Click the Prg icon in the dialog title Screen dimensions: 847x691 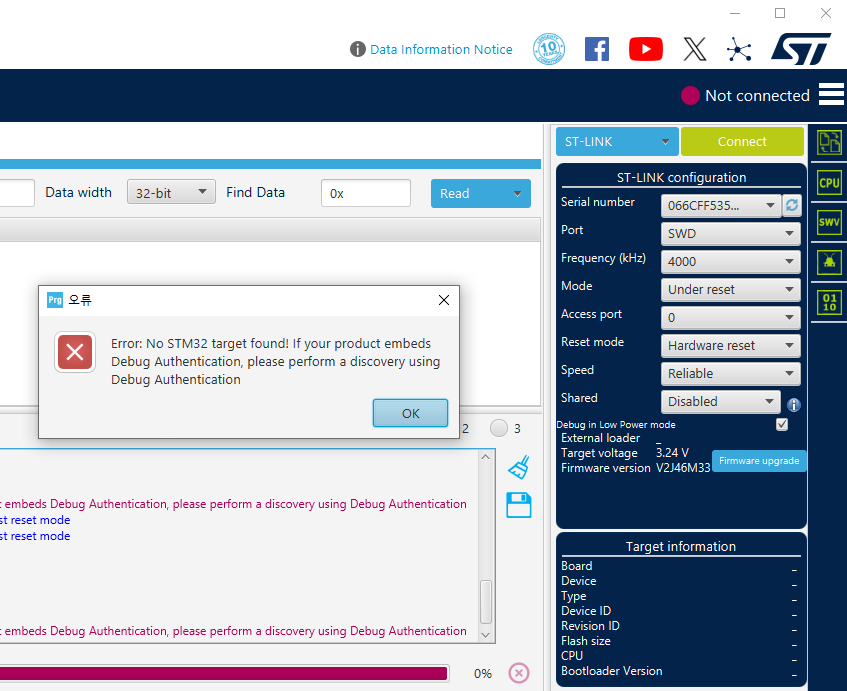click(55, 300)
